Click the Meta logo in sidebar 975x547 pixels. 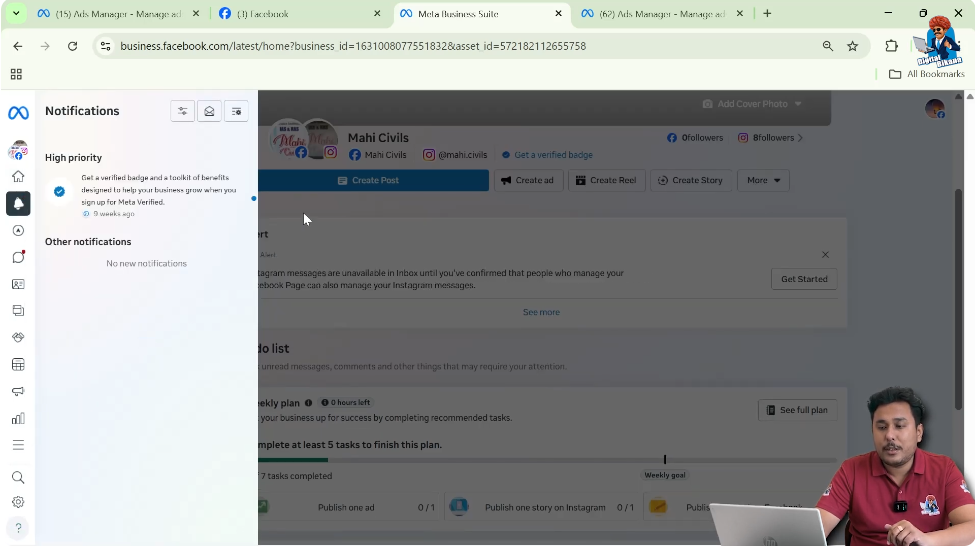(x=18, y=113)
